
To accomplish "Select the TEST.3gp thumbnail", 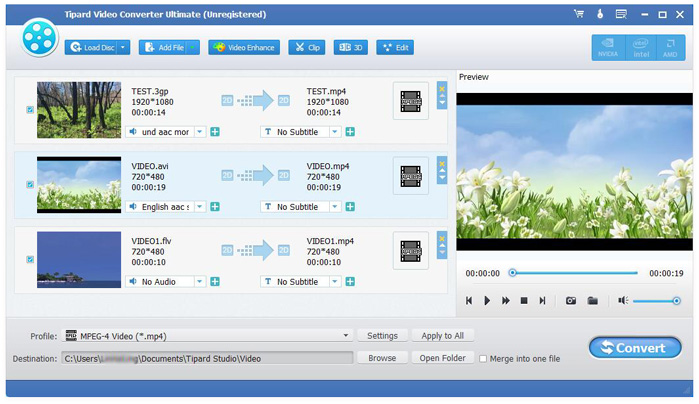I will click(x=79, y=110).
